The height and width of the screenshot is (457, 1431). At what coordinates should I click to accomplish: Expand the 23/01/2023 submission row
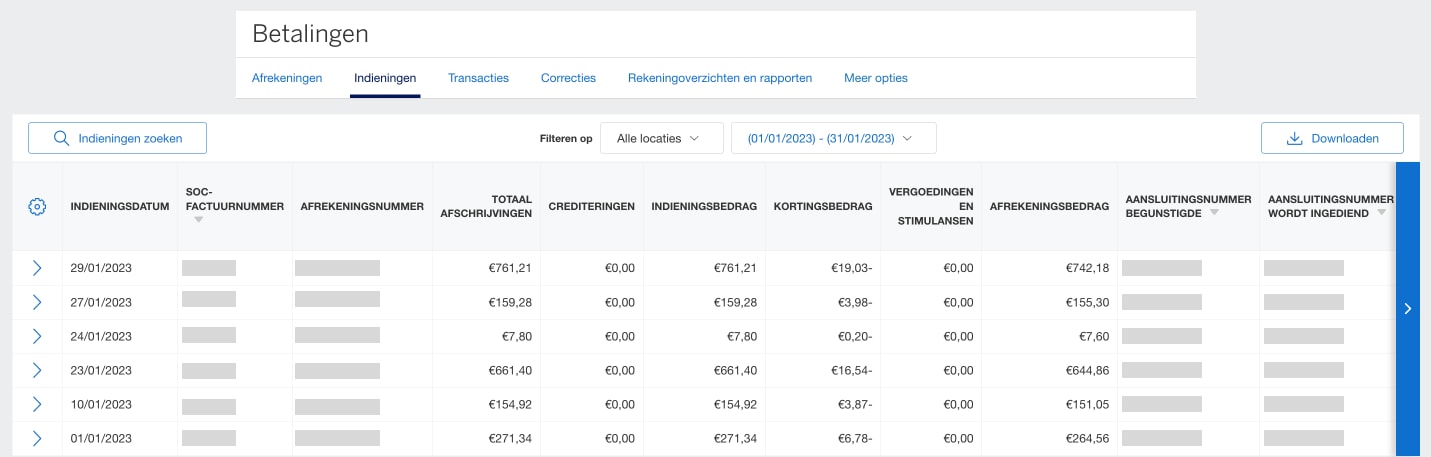(x=37, y=370)
